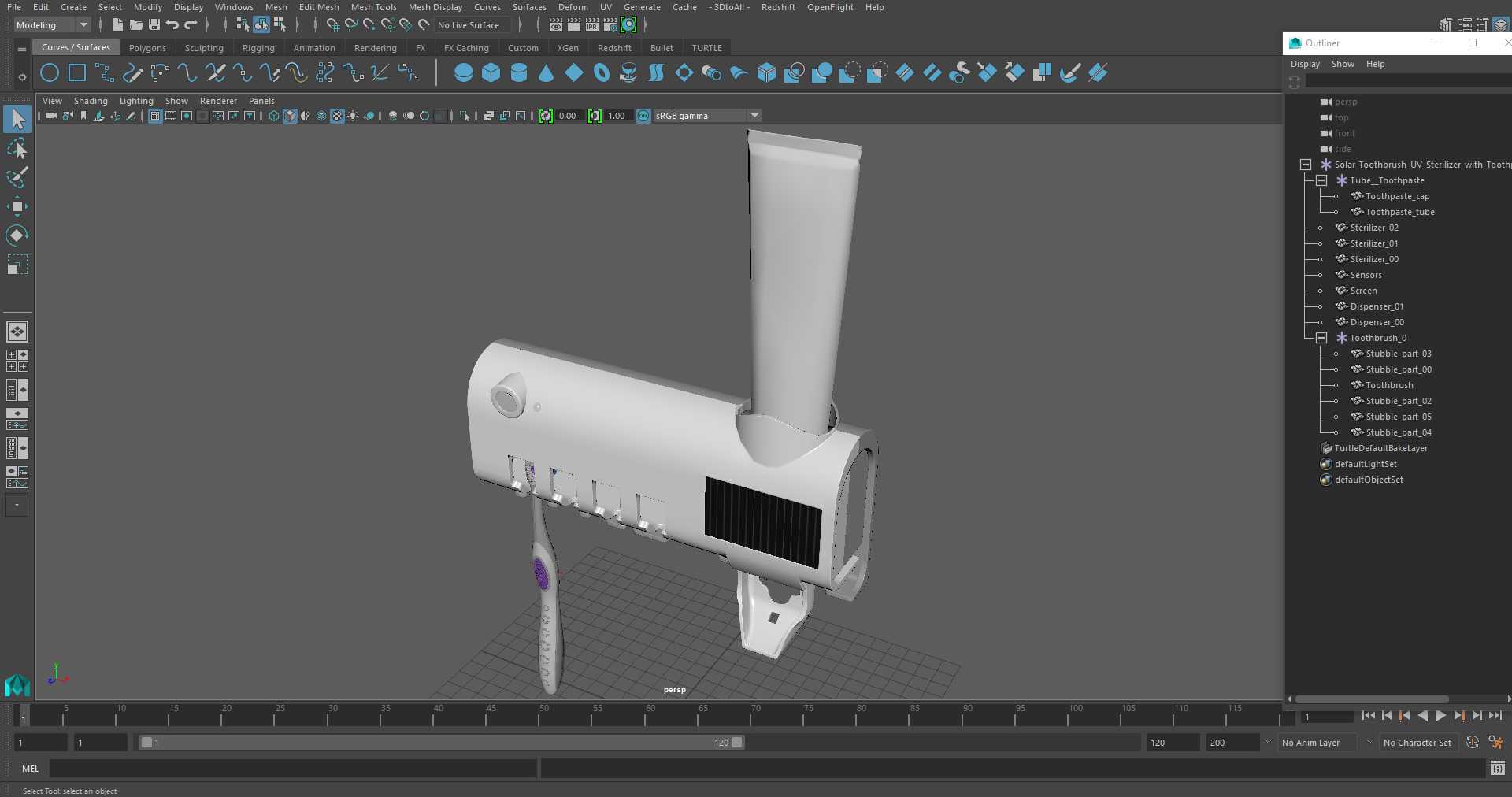
Task: Activate the Rotate tool
Action: coord(17,235)
